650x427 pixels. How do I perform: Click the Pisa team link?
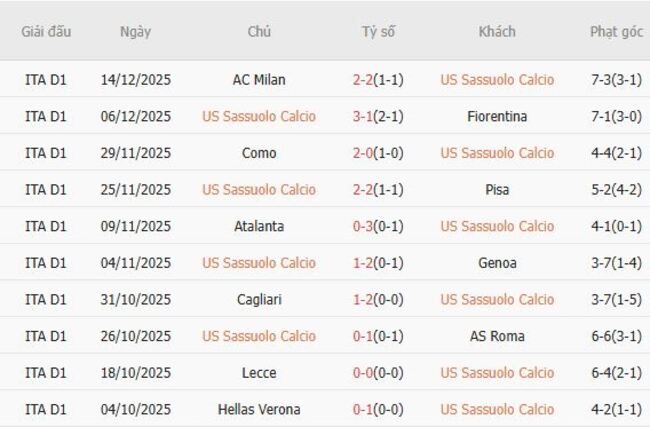[497, 189]
